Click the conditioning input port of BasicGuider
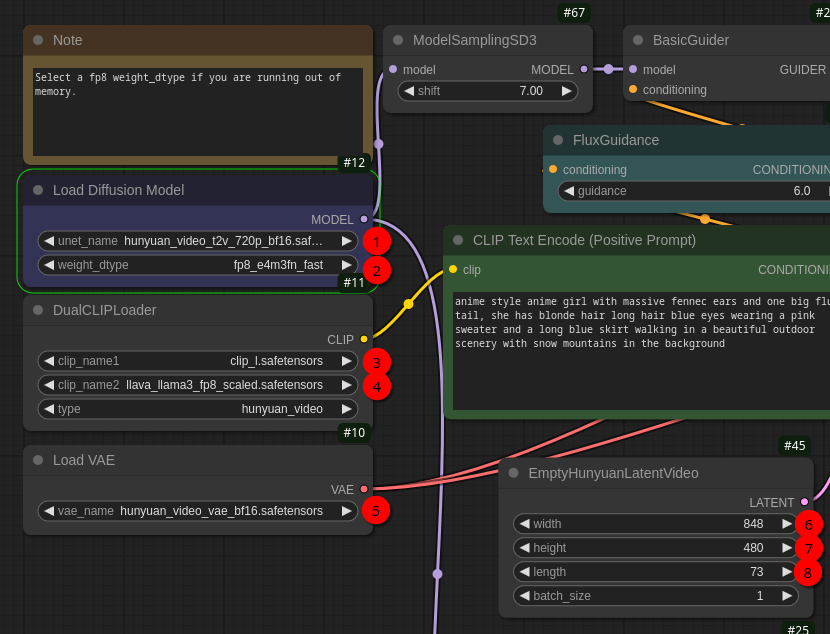This screenshot has width=830, height=634. pyautogui.click(x=633, y=89)
